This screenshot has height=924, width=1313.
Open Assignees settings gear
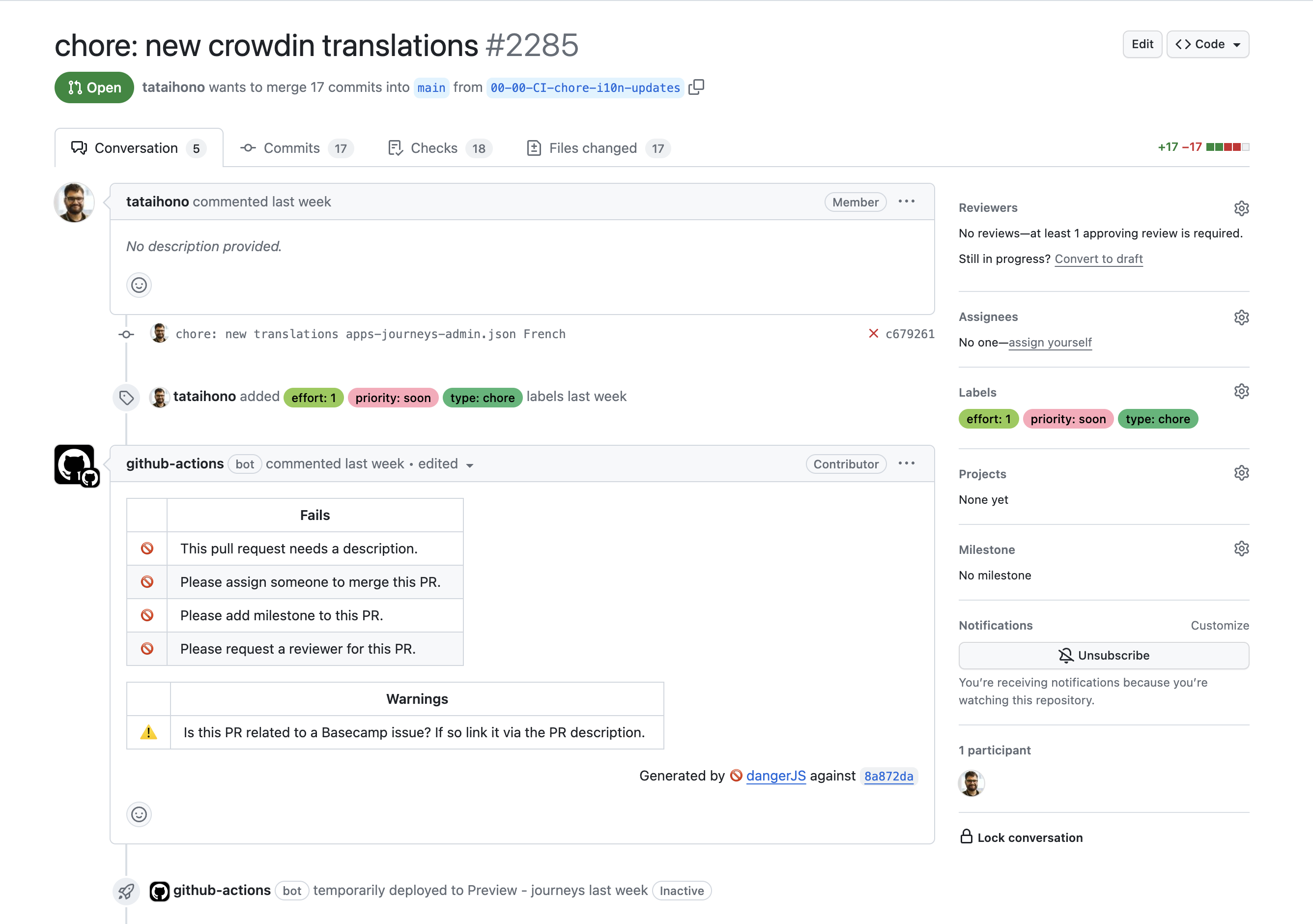coord(1241,317)
